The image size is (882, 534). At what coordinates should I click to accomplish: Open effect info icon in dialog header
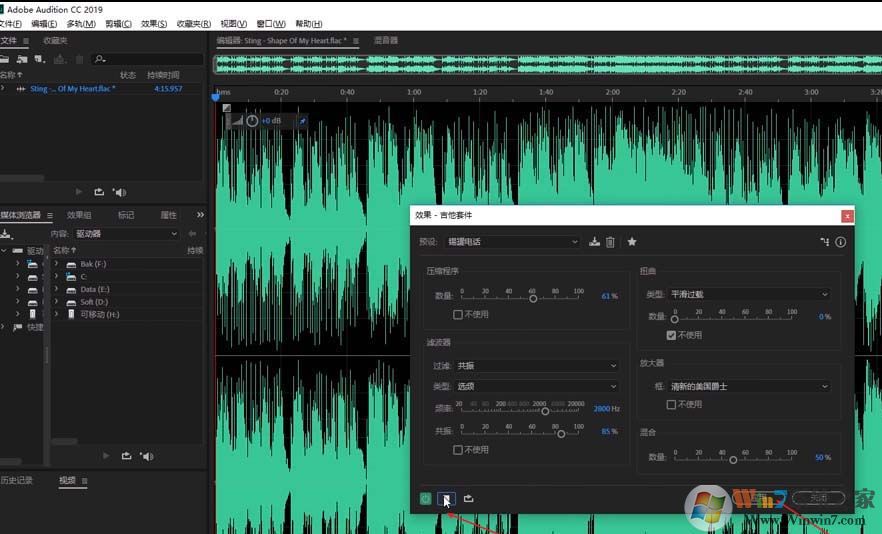coord(840,242)
